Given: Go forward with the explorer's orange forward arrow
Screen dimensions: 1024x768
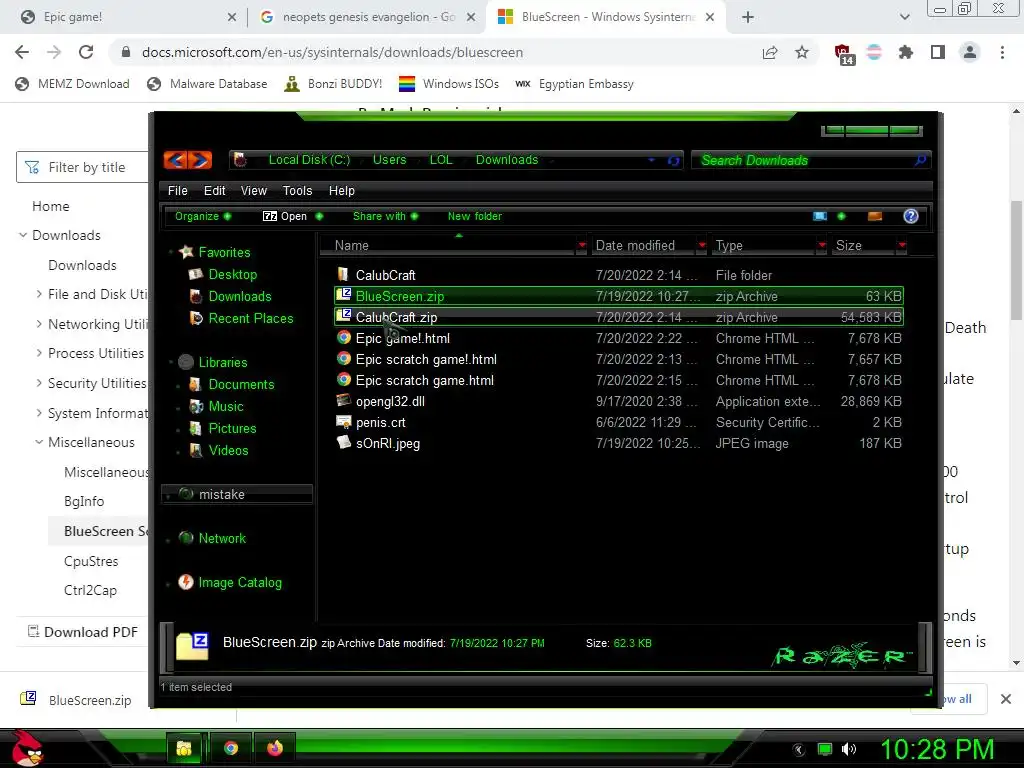Looking at the screenshot, I should 200,159.
